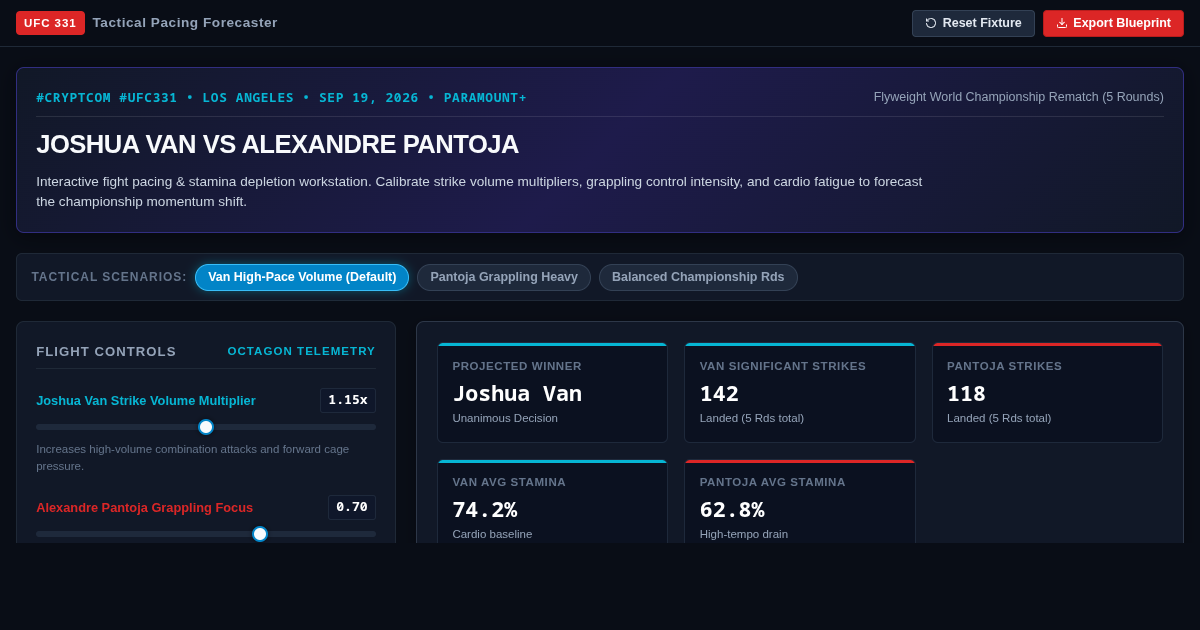Click the high-volume combination attacks helper text
This screenshot has width=1200, height=630.
(193, 458)
